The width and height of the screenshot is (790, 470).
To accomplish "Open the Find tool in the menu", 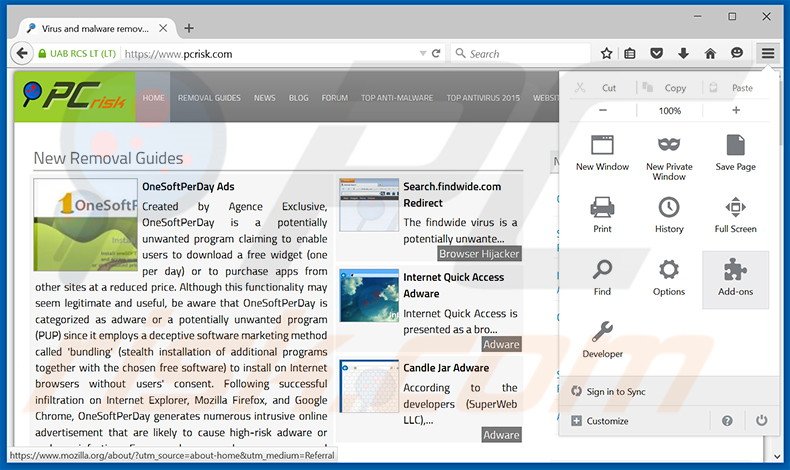I will click(x=602, y=279).
